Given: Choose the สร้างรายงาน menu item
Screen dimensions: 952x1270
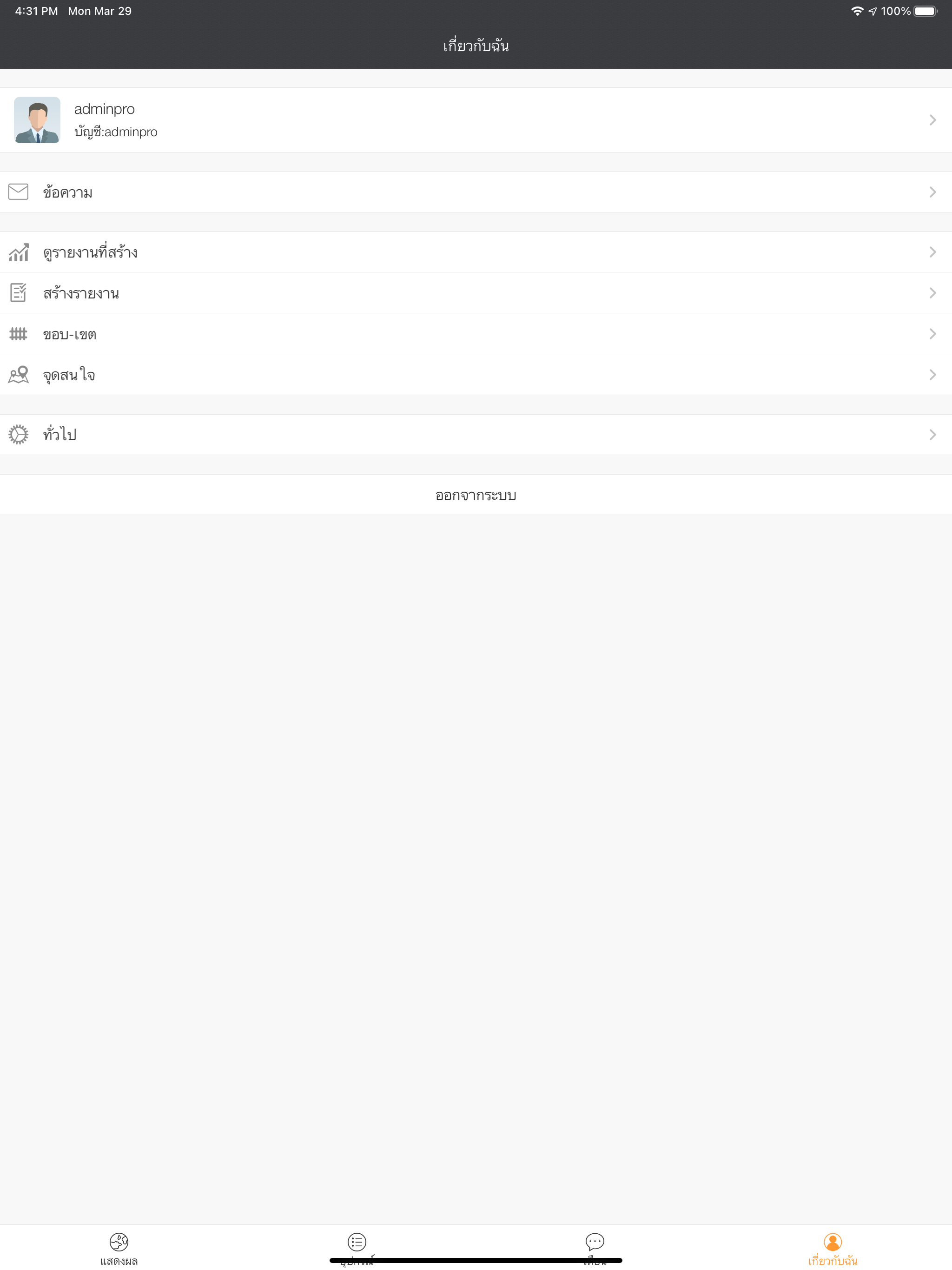Looking at the screenshot, I should point(476,293).
